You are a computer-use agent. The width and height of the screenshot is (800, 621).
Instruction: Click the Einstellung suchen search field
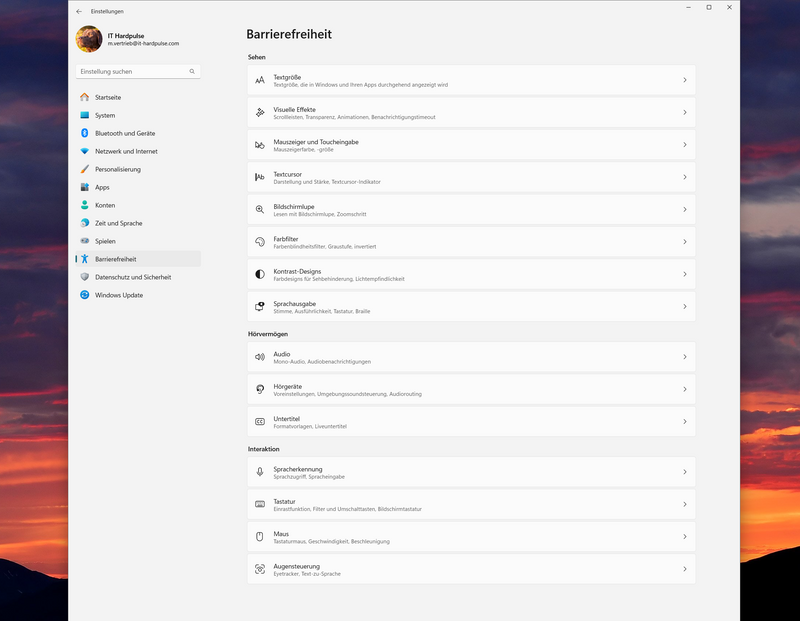pyautogui.click(x=130, y=72)
